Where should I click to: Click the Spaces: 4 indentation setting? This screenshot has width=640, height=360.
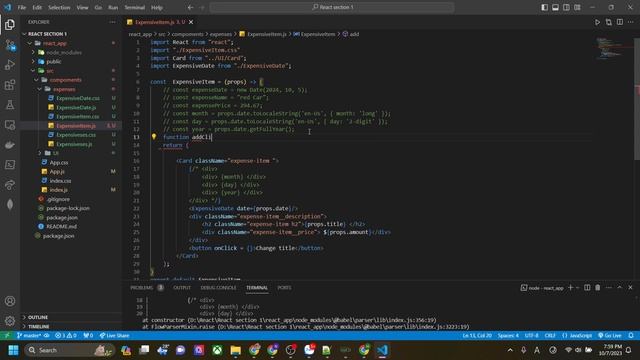(x=508, y=336)
